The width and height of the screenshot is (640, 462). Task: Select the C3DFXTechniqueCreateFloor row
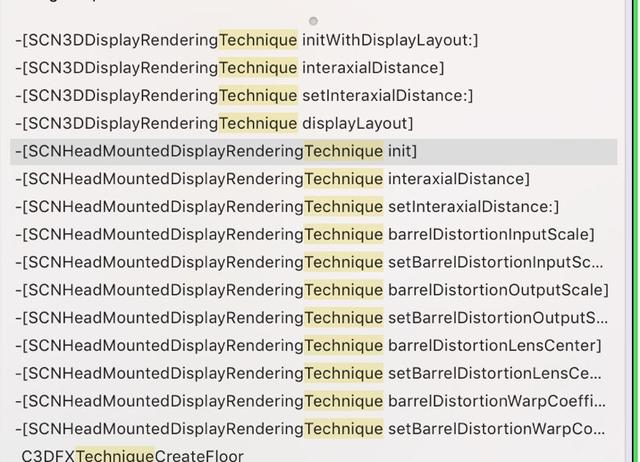click(x=313, y=454)
